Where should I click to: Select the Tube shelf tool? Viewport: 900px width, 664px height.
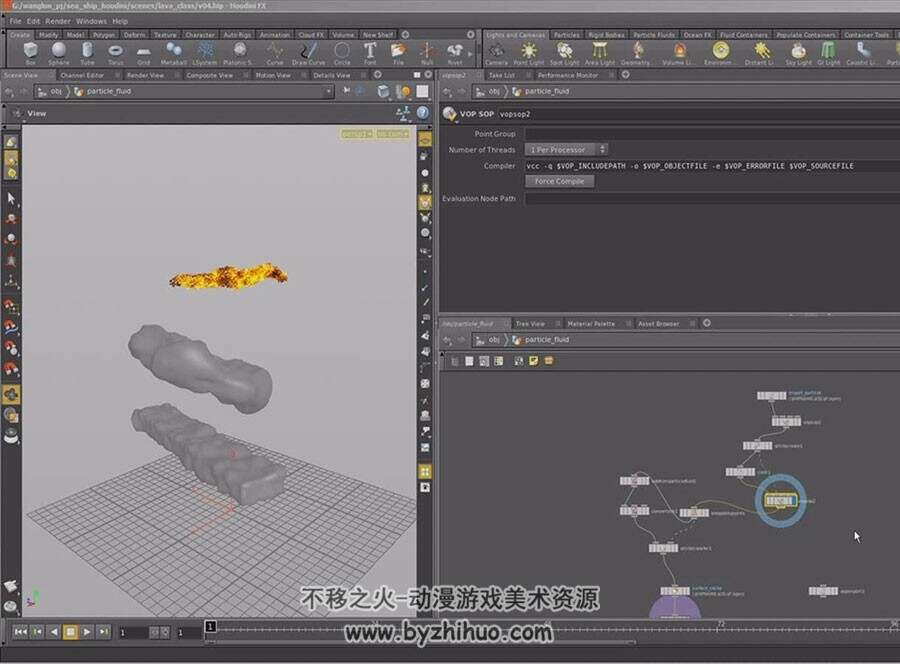point(87,53)
